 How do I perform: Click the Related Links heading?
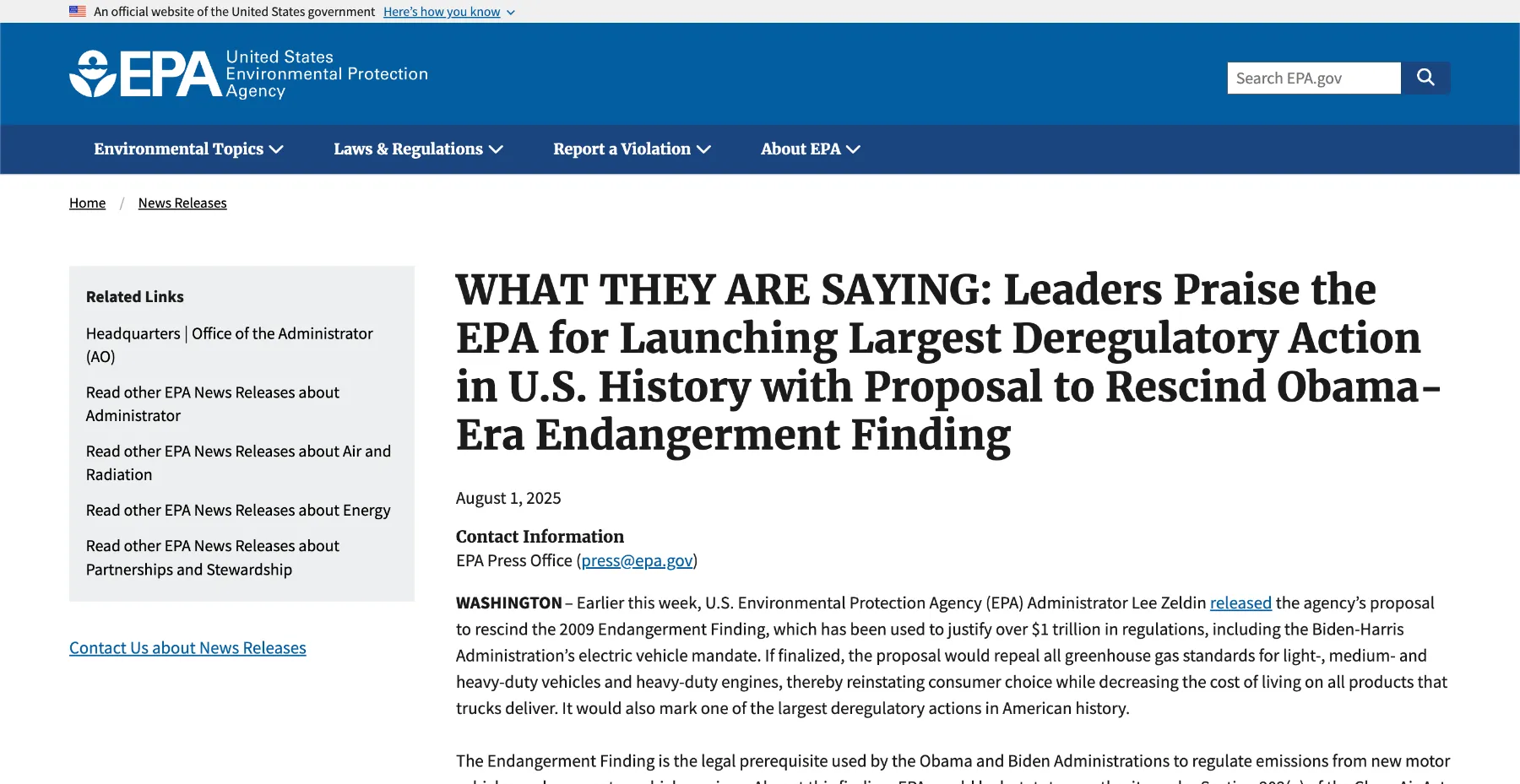pyautogui.click(x=135, y=297)
